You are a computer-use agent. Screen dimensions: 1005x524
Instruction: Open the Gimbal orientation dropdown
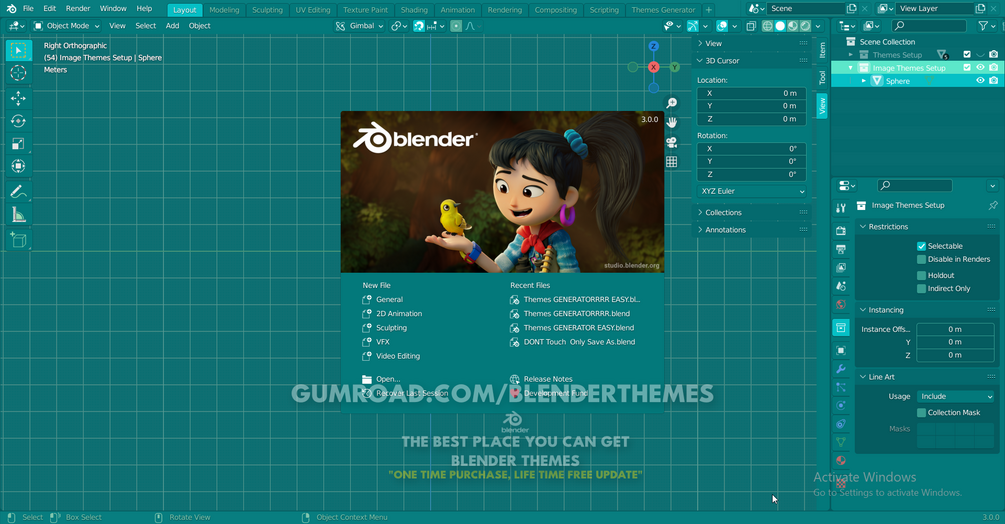pos(359,26)
